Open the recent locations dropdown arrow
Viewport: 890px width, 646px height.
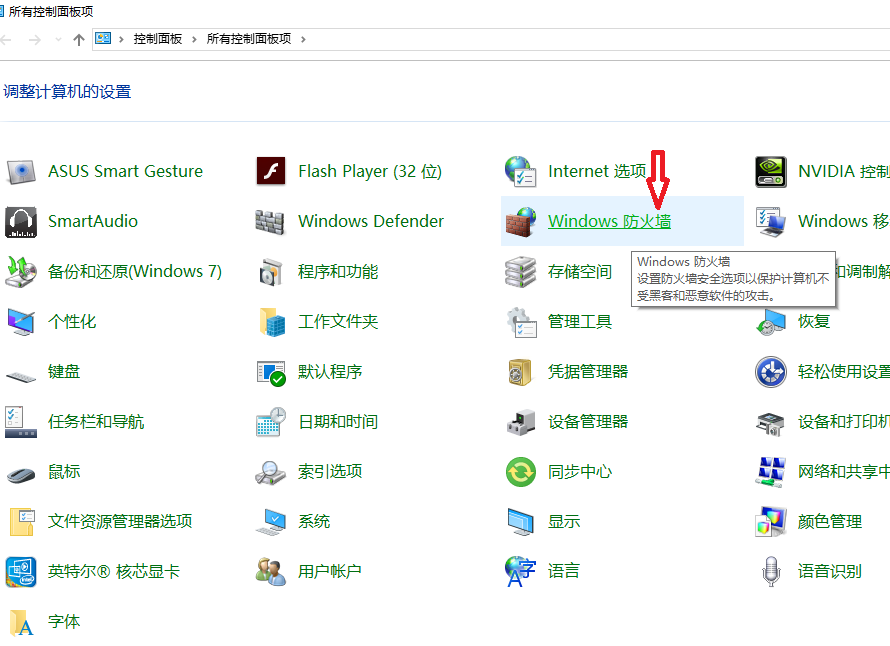coord(58,39)
